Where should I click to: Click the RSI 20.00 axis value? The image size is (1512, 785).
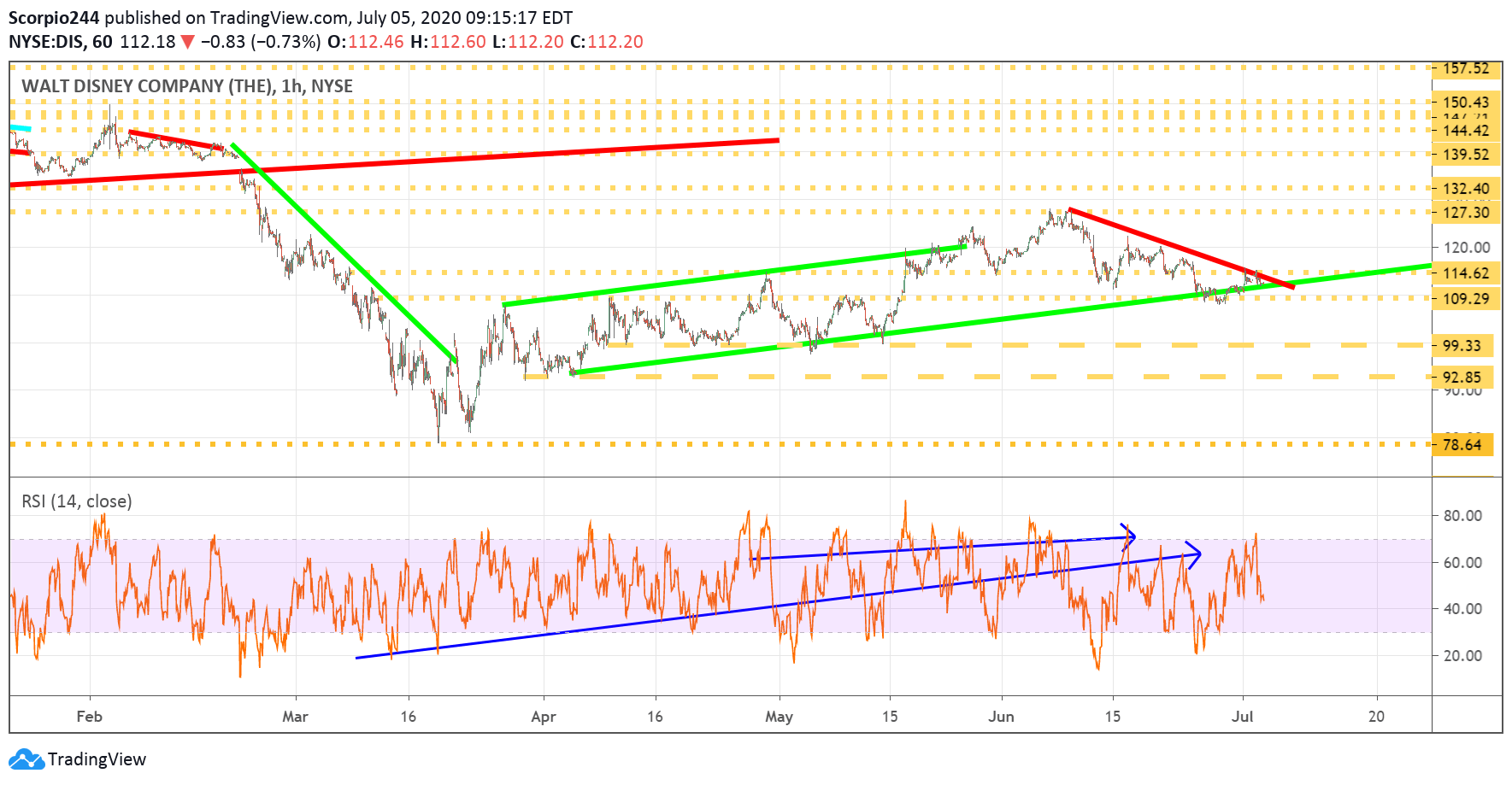(x=1462, y=656)
